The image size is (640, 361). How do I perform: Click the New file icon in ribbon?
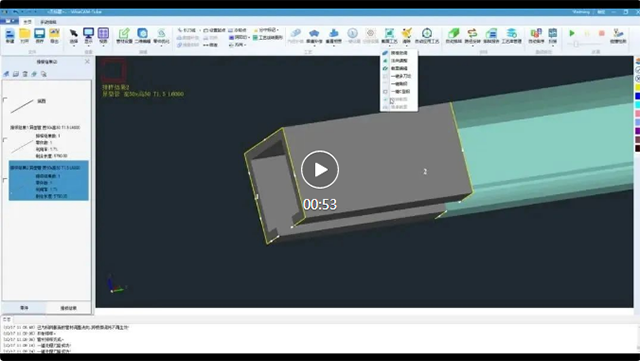tap(10, 36)
